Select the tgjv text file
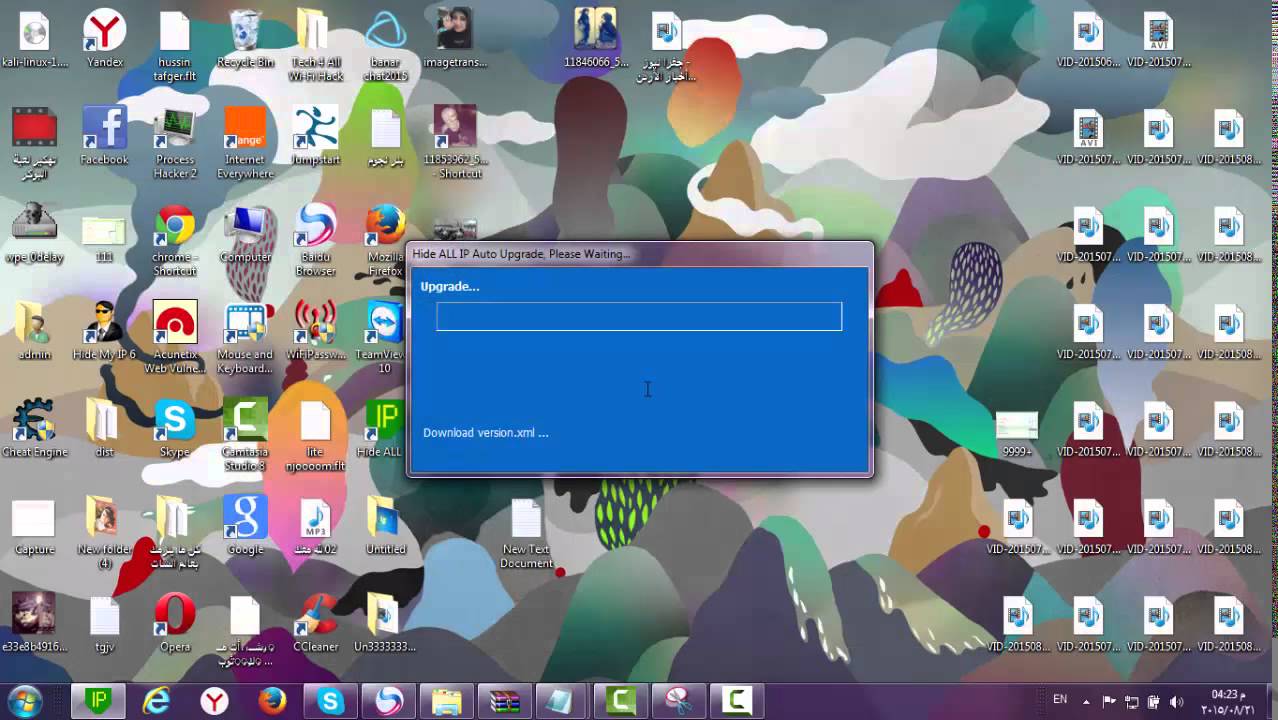 coord(104,622)
